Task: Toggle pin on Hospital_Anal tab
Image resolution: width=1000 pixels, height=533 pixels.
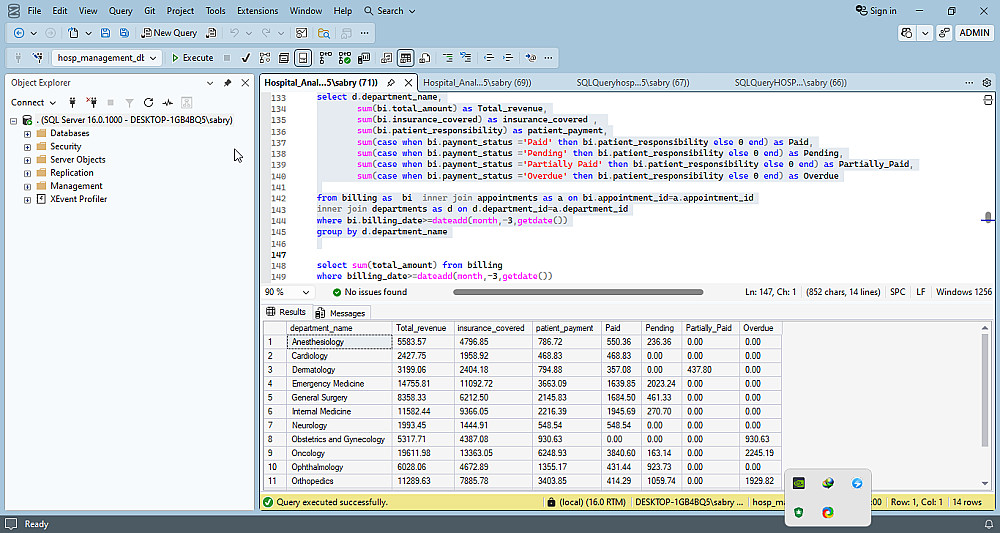Action: click(391, 82)
